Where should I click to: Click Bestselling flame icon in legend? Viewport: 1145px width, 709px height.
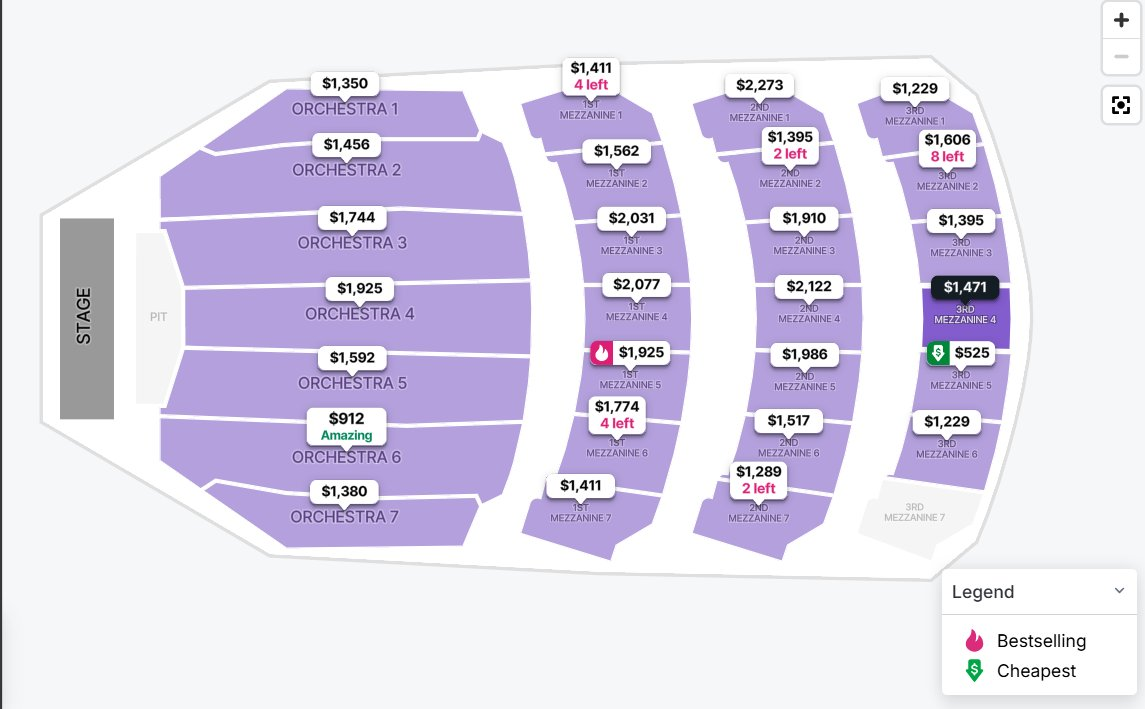pos(974,640)
